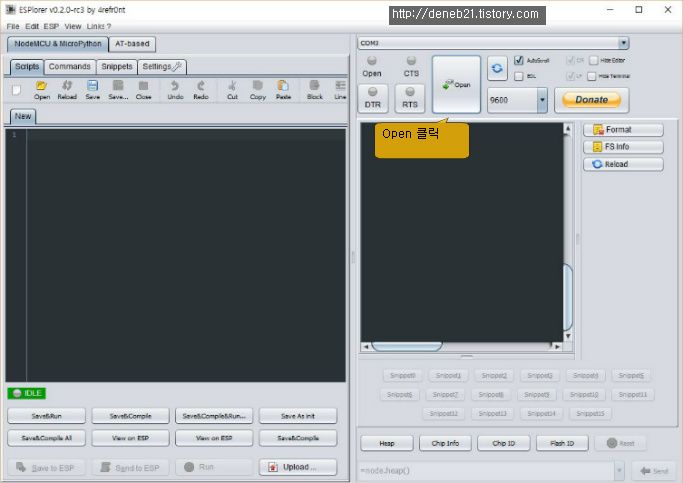The height and width of the screenshot is (483, 683).
Task: Toggle the RTS line button
Action: [410, 98]
